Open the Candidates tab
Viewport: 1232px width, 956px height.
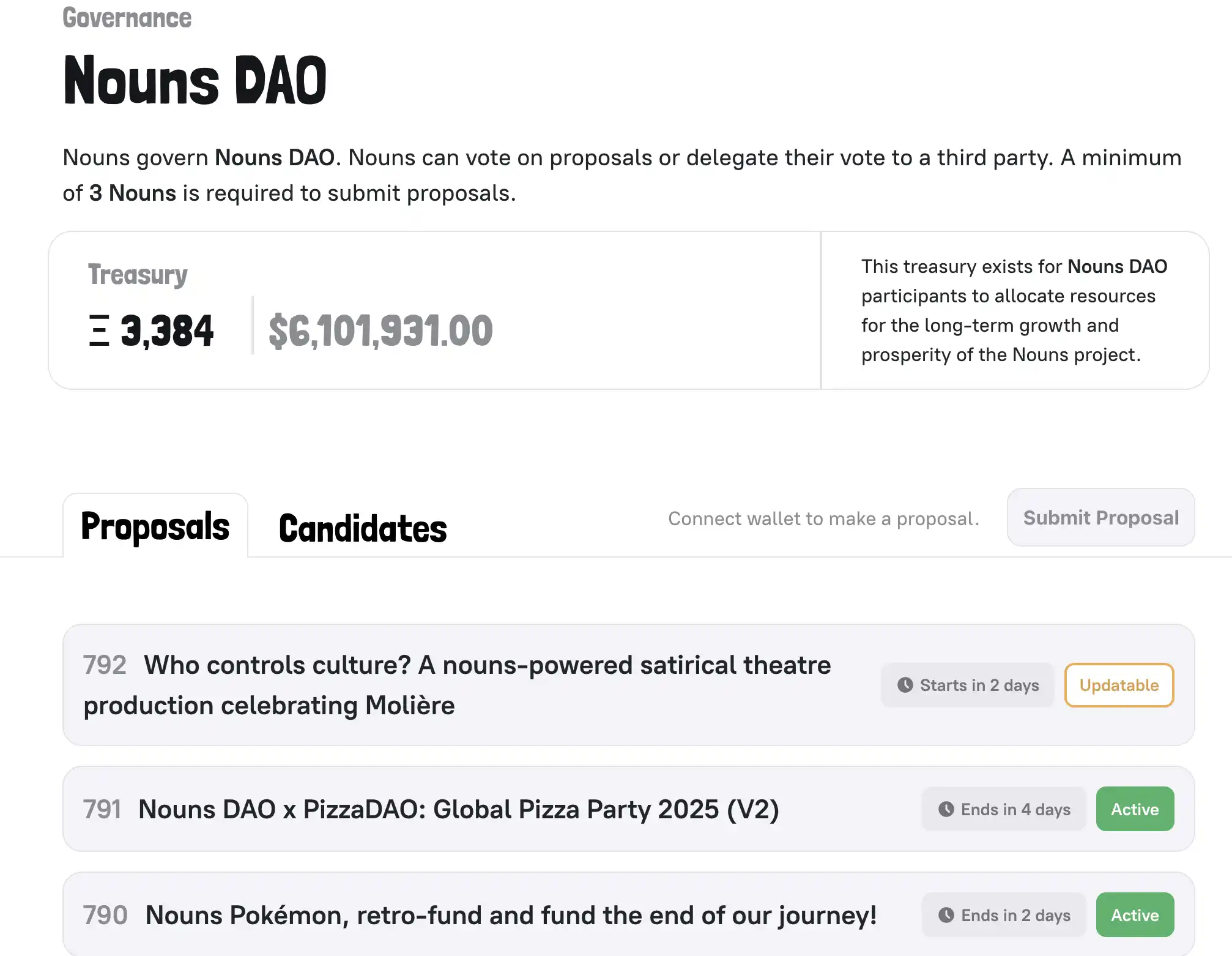click(363, 529)
